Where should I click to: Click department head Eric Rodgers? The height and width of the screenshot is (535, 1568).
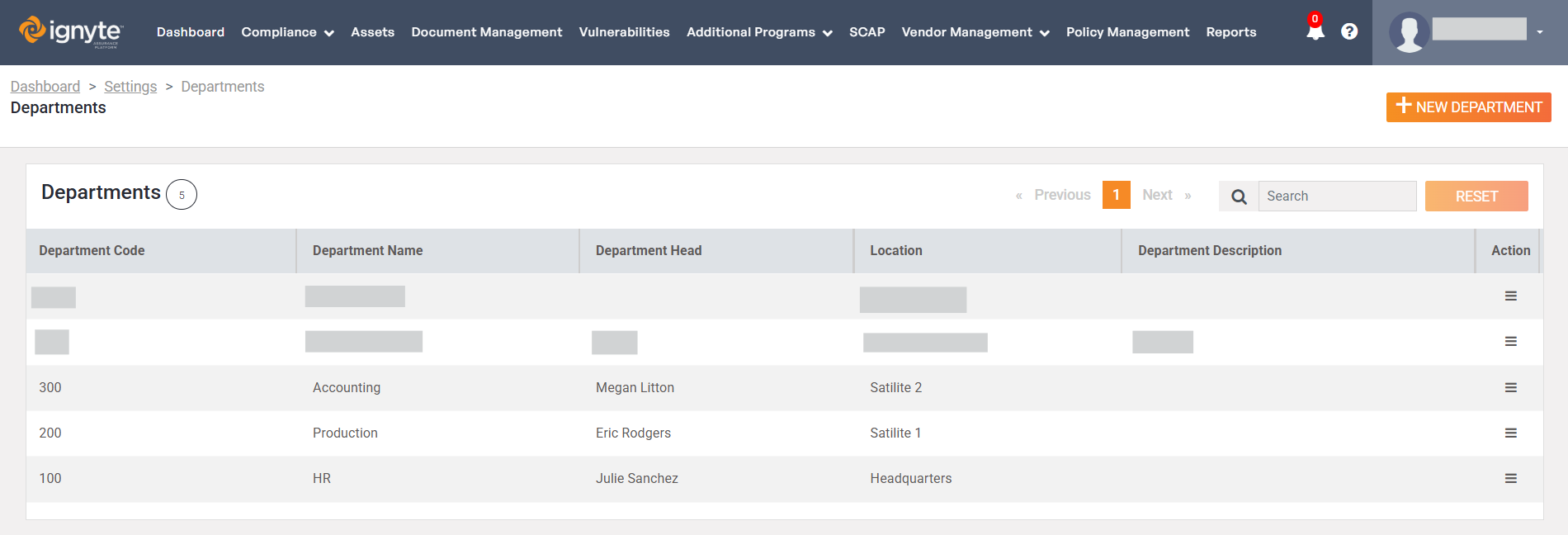click(633, 433)
